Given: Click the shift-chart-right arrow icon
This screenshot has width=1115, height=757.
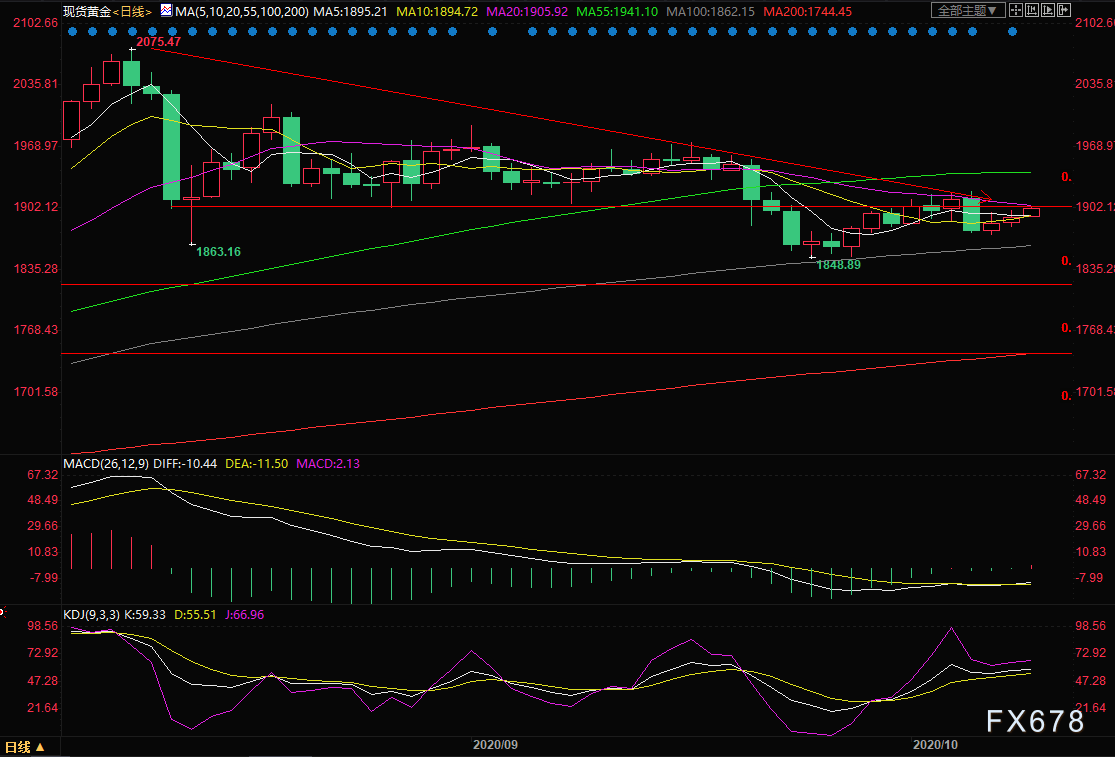Looking at the screenshot, I should tap(1064, 10).
